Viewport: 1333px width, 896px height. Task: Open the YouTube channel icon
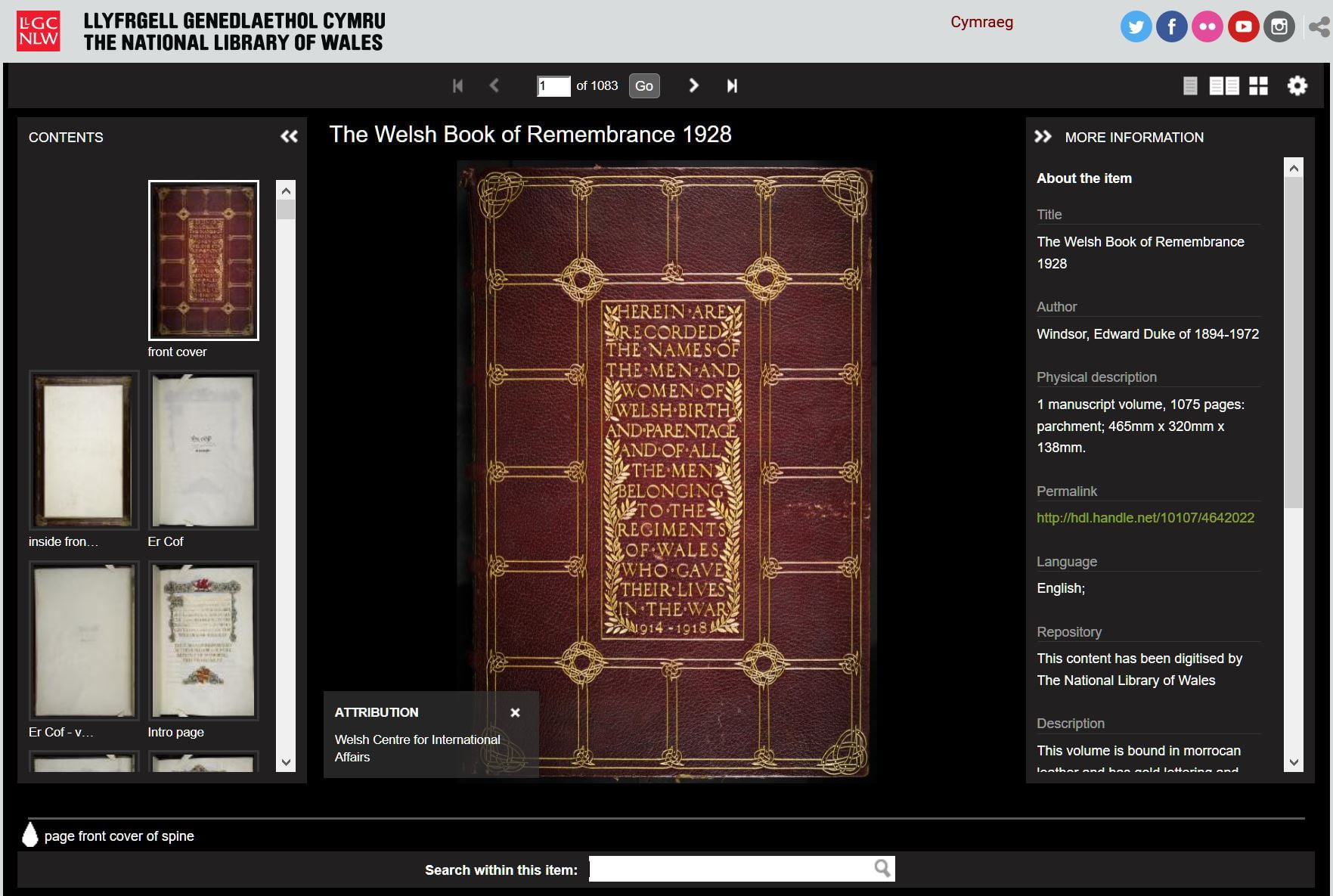click(1243, 27)
